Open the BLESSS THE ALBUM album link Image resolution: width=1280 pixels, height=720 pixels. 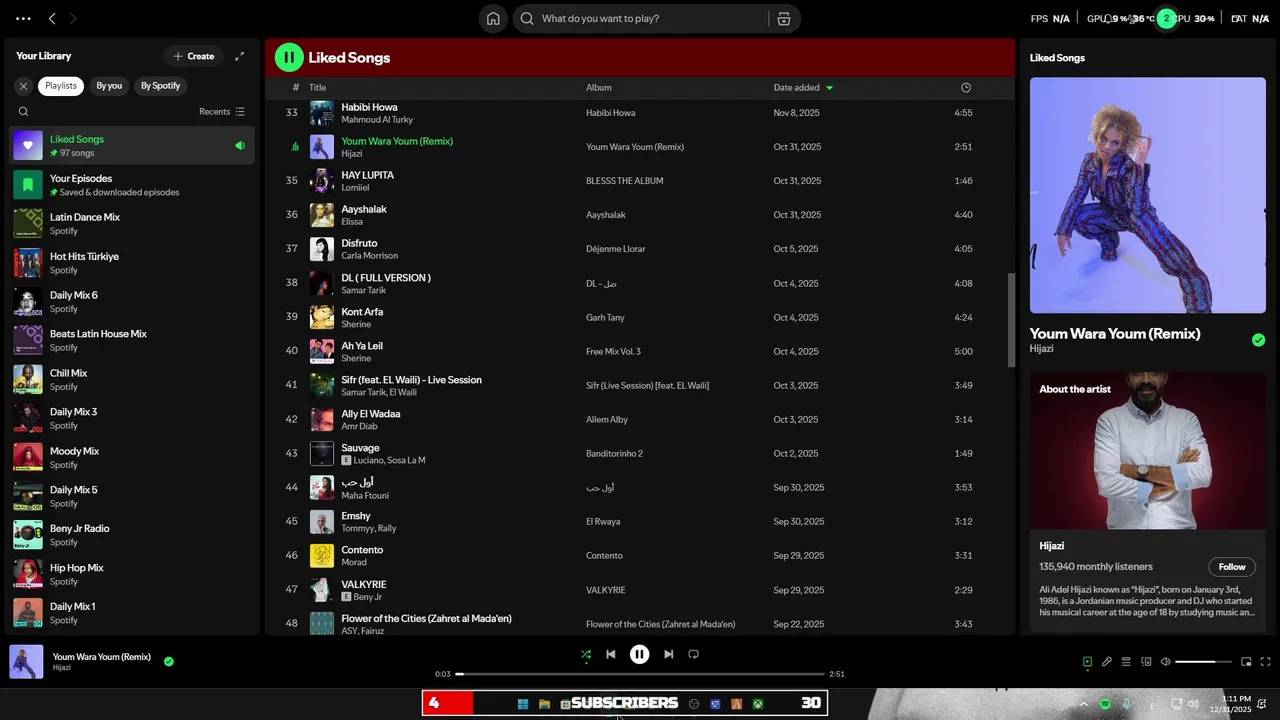coord(624,181)
